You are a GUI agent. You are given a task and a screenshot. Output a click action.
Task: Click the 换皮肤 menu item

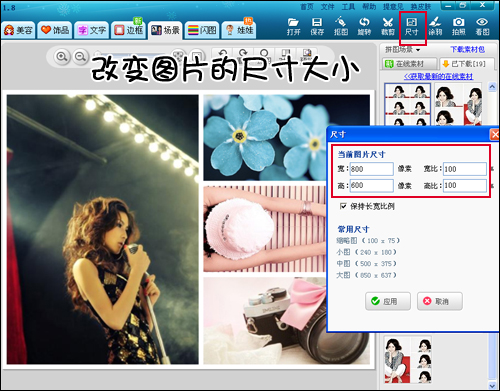pos(421,7)
